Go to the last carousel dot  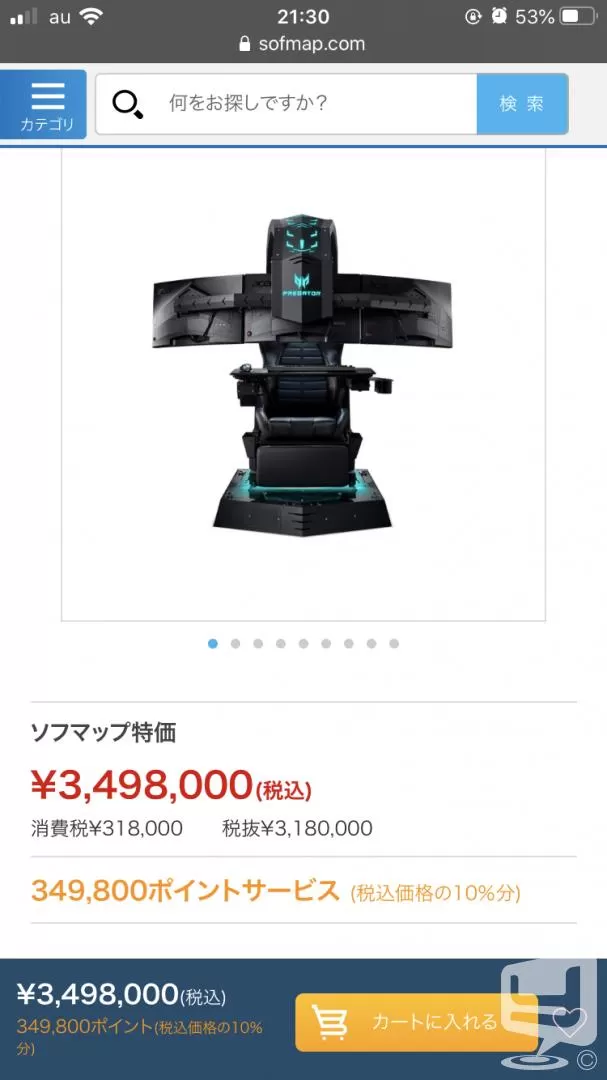[x=394, y=643]
